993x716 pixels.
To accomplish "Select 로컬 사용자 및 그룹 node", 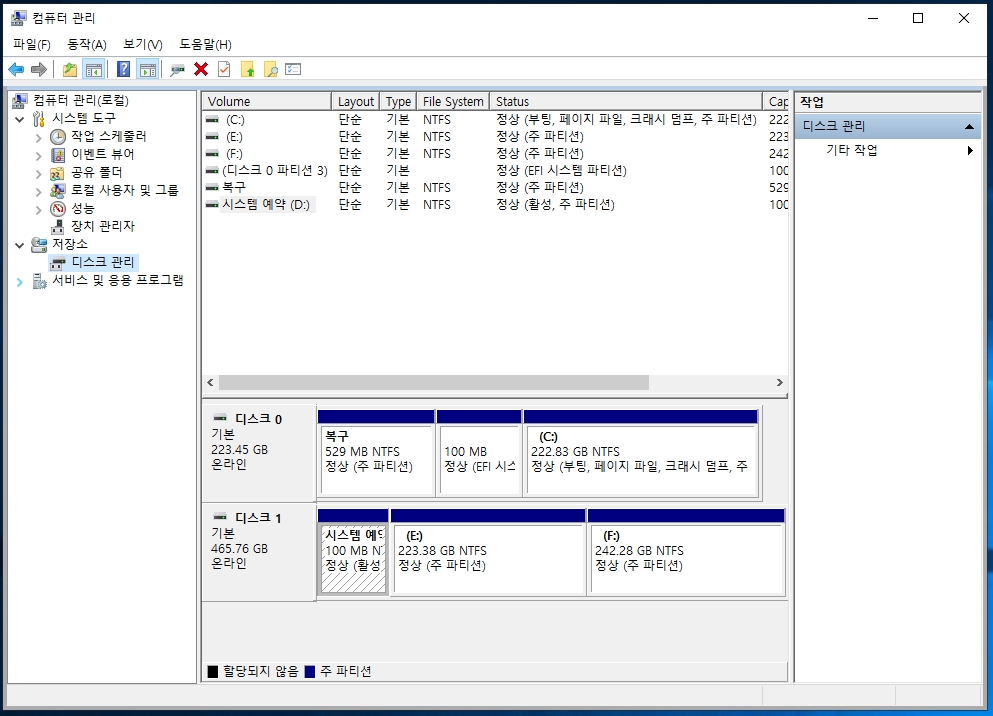I will (124, 190).
